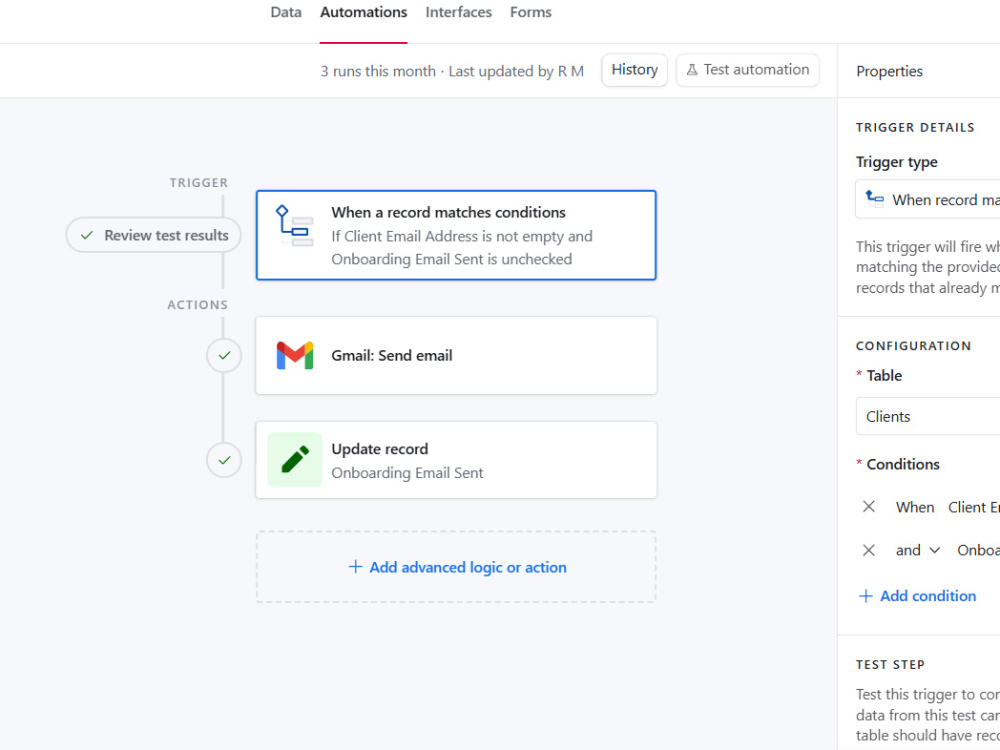Open the automation History

tap(635, 70)
